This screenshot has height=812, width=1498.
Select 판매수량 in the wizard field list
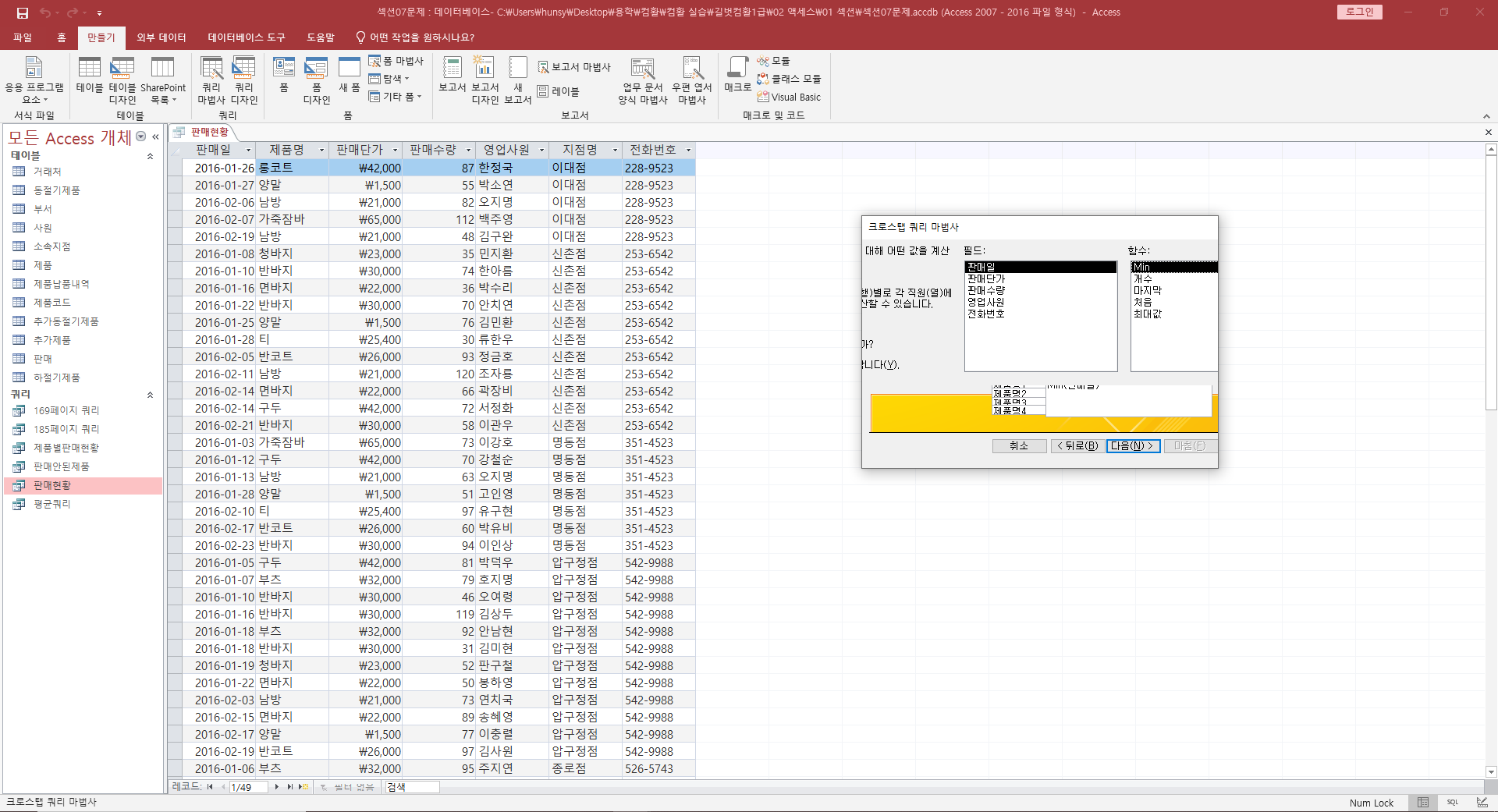[x=986, y=290]
